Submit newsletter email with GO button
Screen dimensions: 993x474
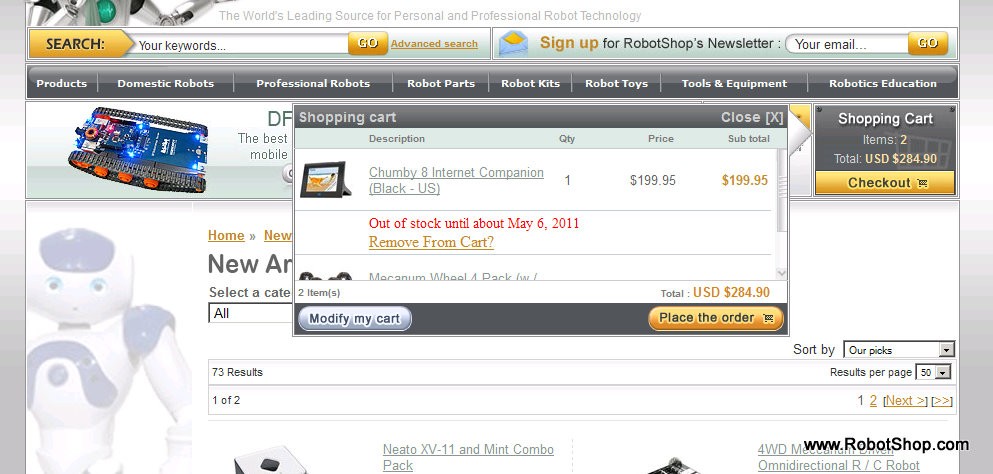coord(928,44)
